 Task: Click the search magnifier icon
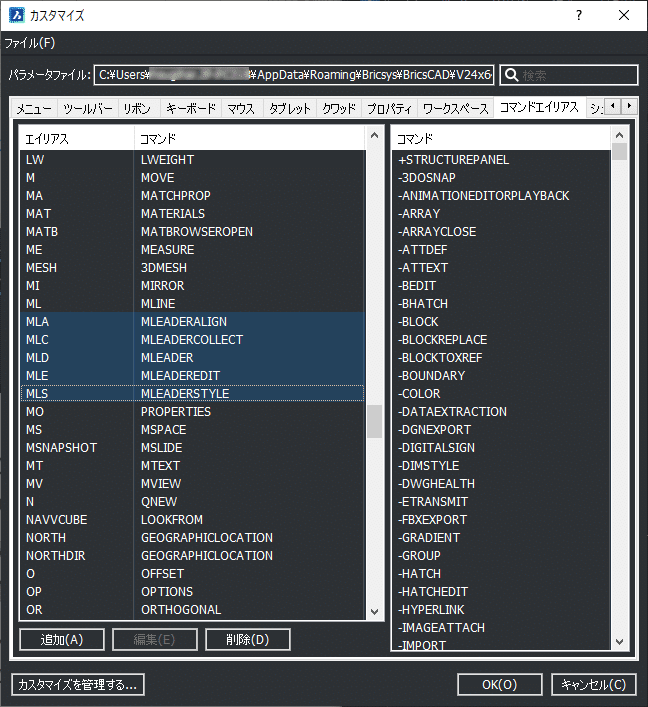click(511, 75)
